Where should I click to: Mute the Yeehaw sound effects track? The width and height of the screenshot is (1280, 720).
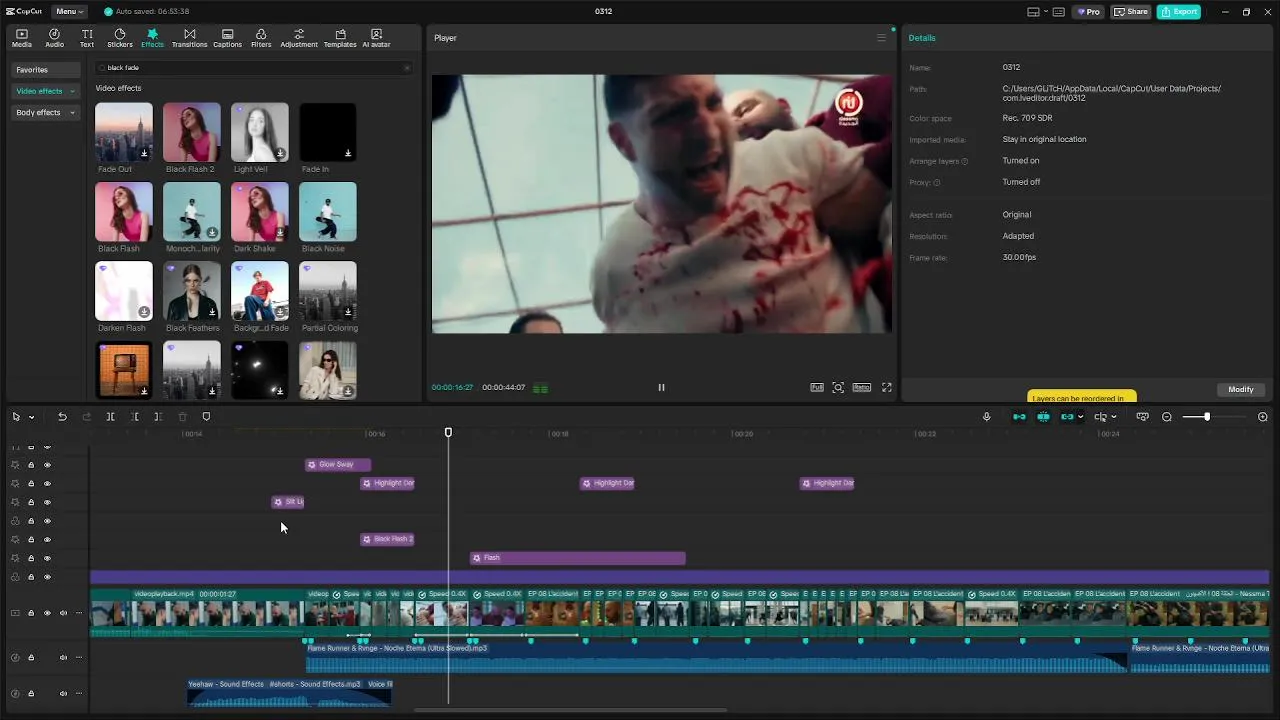click(63, 694)
